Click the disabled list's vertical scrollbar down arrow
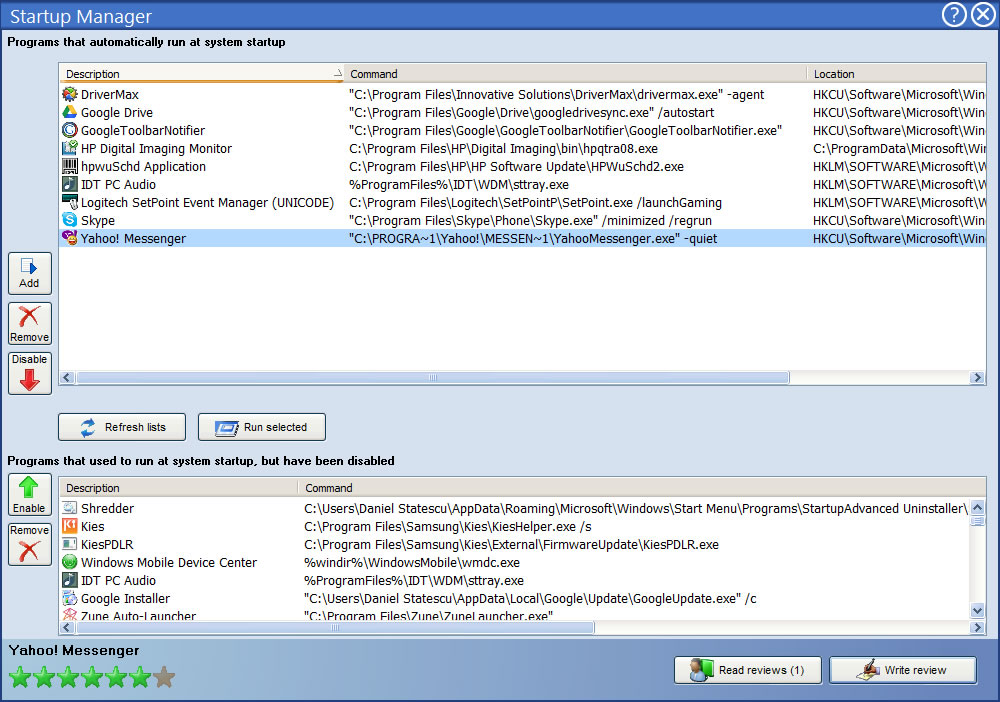The width and height of the screenshot is (1000, 702). click(x=977, y=611)
